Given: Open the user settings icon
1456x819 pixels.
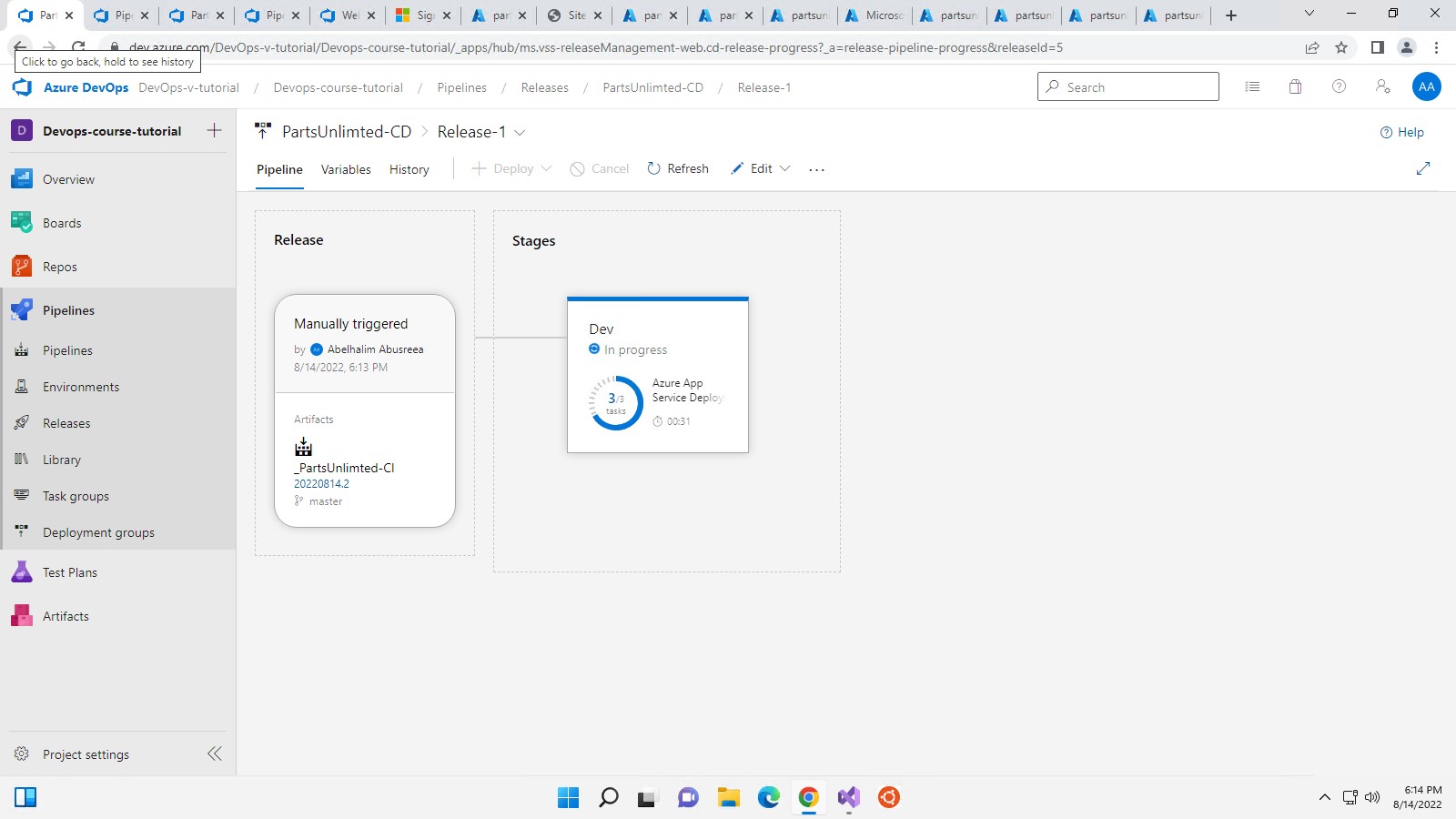Looking at the screenshot, I should (1382, 86).
